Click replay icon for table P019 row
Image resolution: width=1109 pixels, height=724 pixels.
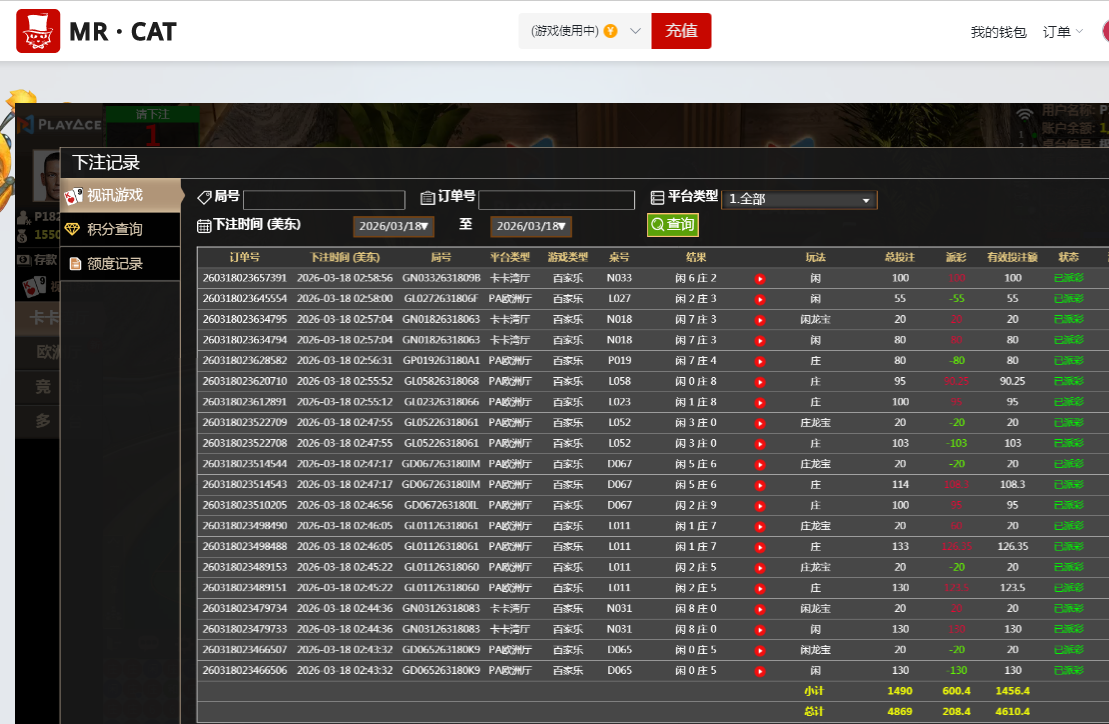pos(760,361)
